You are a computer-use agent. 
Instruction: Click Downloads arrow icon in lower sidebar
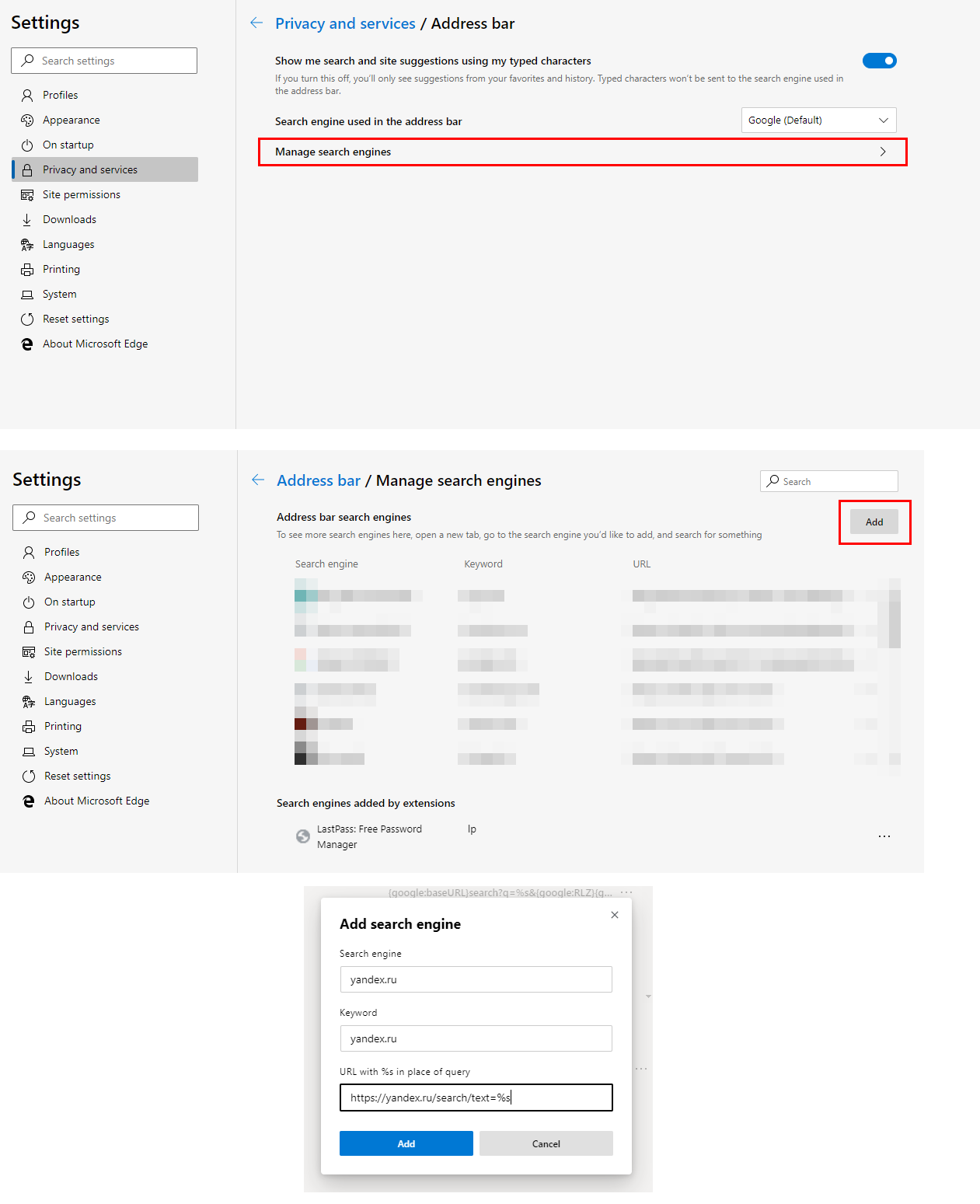pyautogui.click(x=29, y=676)
